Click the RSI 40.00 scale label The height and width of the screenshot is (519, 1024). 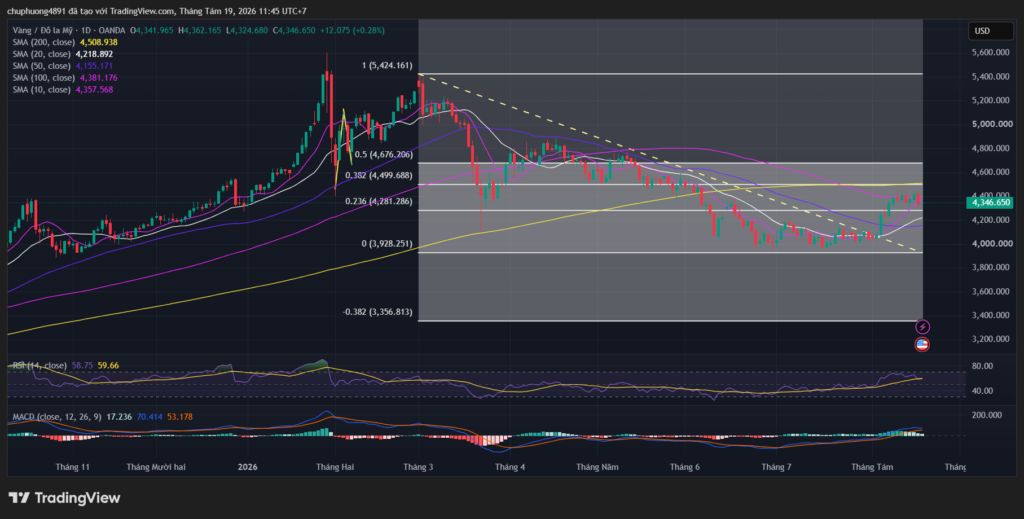tap(982, 391)
